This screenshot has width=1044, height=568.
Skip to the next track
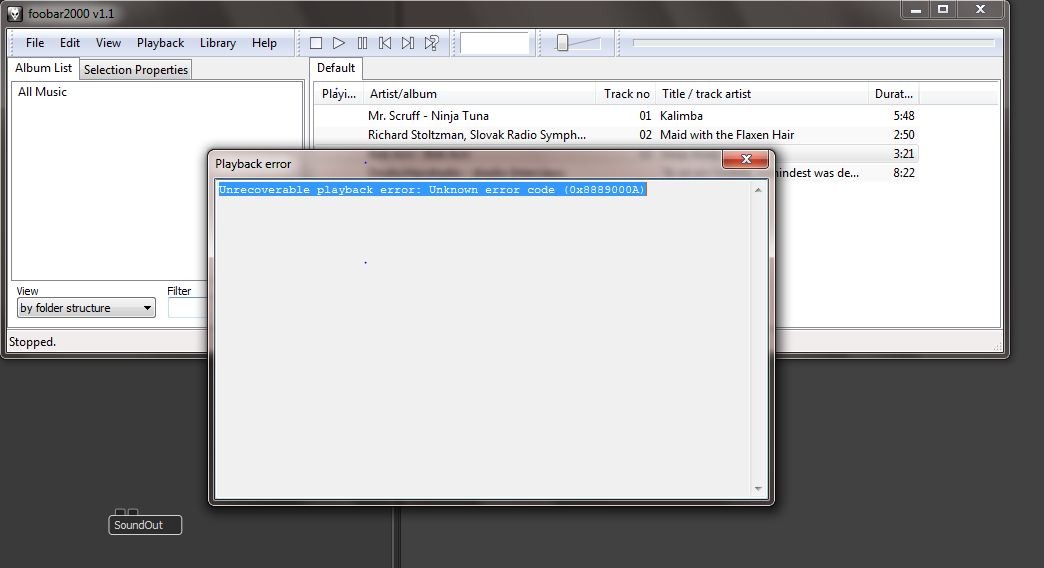(x=408, y=43)
